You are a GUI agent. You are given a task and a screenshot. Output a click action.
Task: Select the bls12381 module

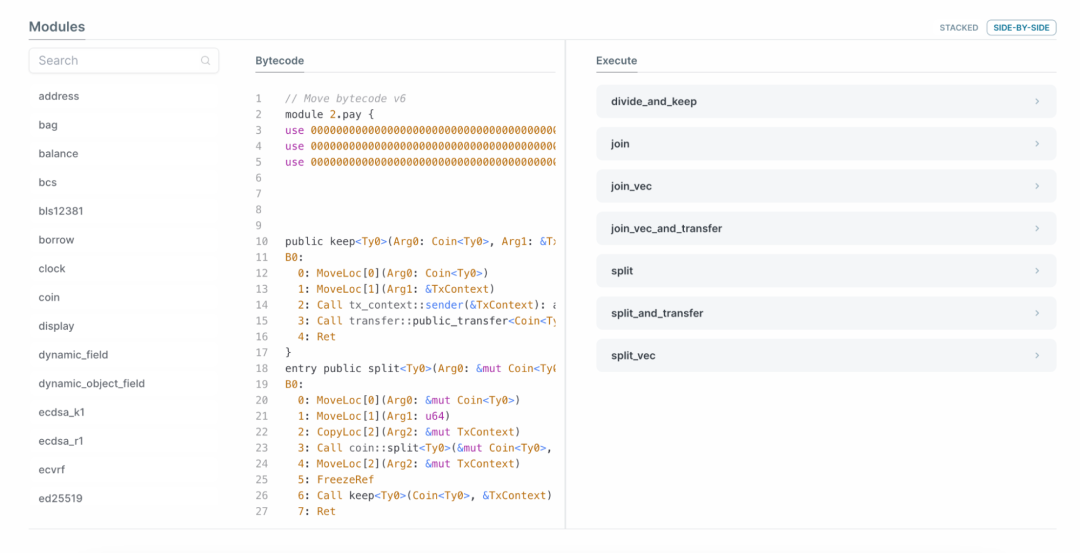(x=61, y=211)
